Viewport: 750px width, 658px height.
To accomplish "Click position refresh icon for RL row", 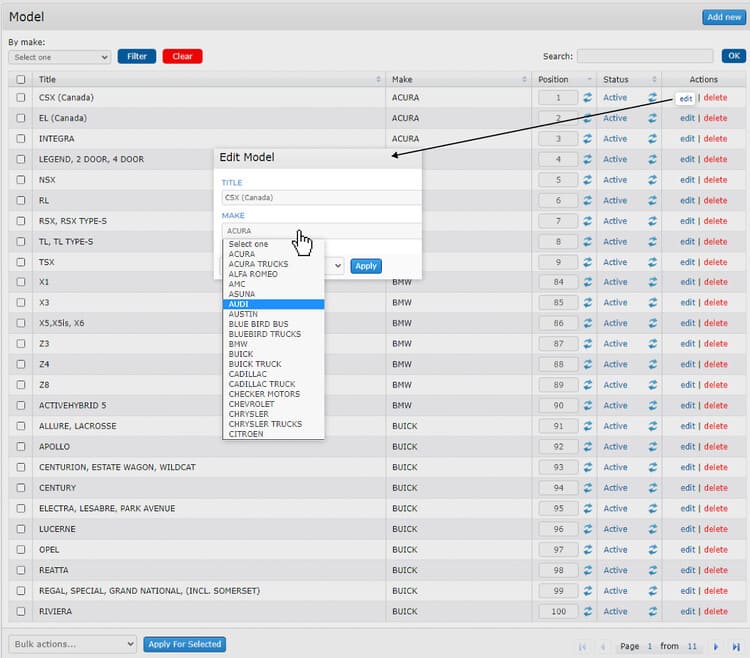I will (587, 200).
